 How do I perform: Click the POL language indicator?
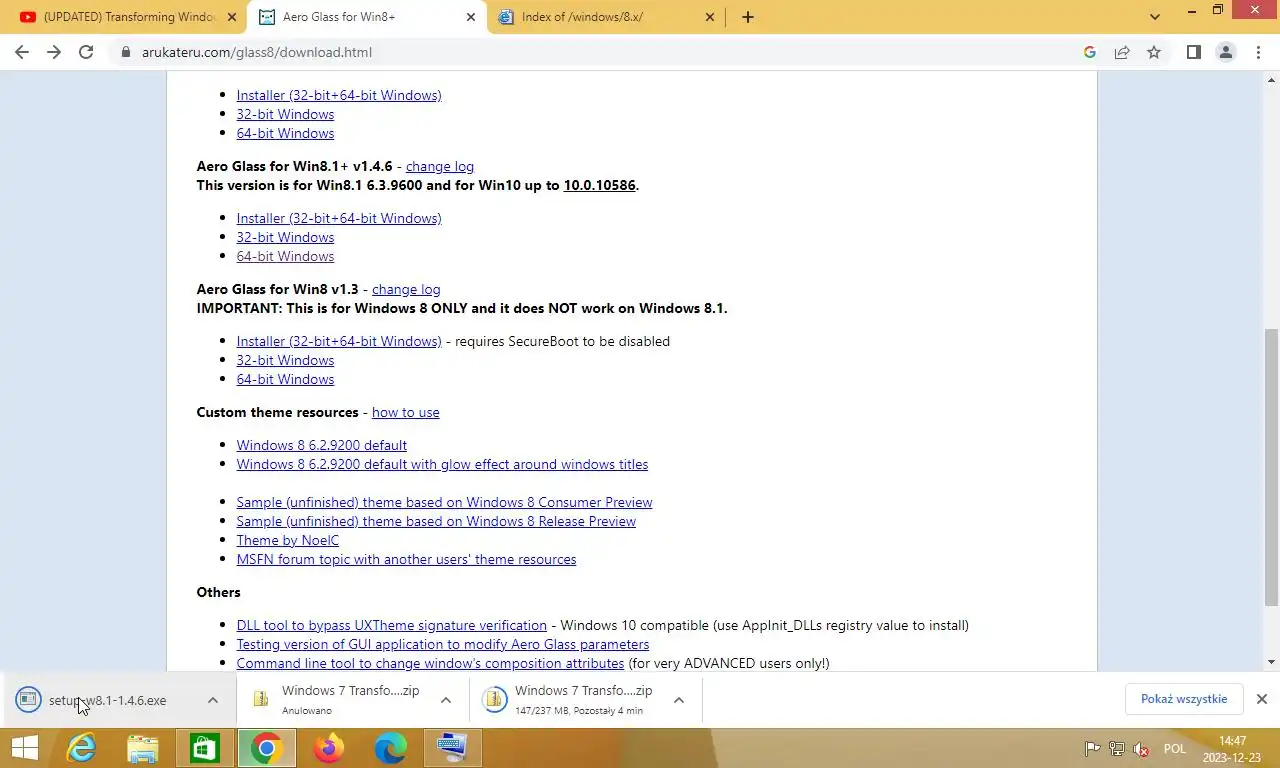[1175, 749]
